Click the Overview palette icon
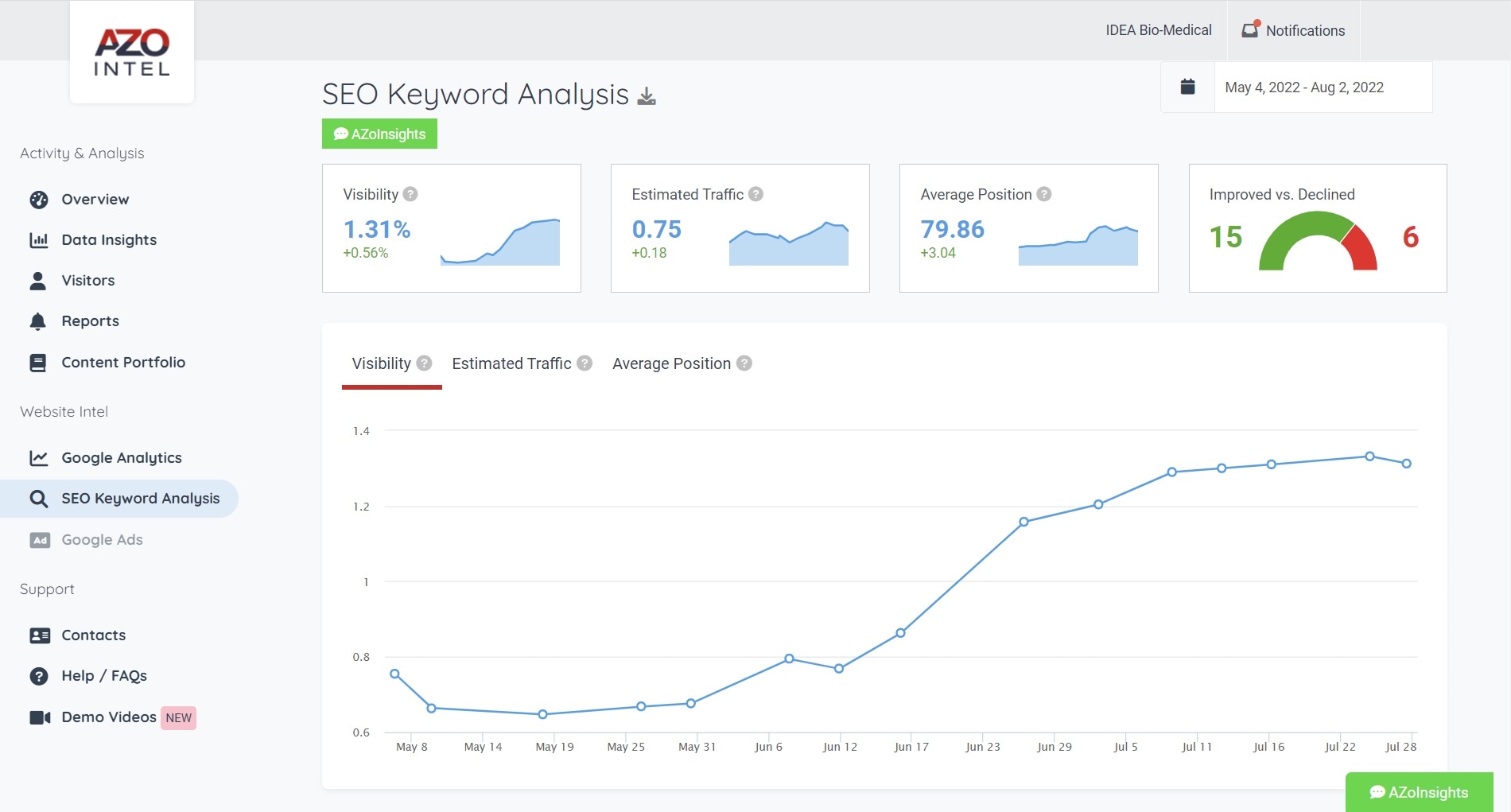 tap(39, 200)
